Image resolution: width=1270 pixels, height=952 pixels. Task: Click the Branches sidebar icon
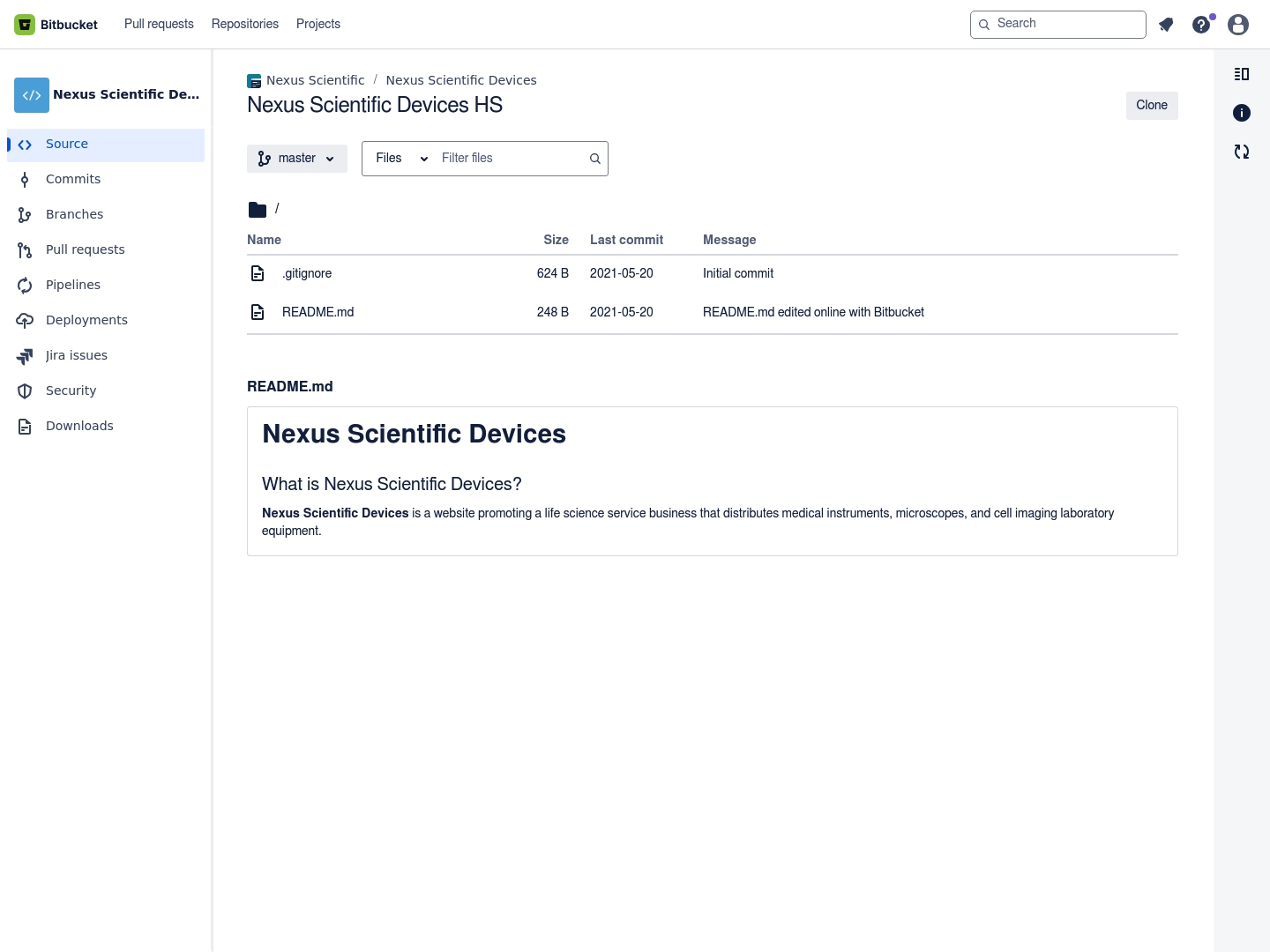pyautogui.click(x=25, y=215)
